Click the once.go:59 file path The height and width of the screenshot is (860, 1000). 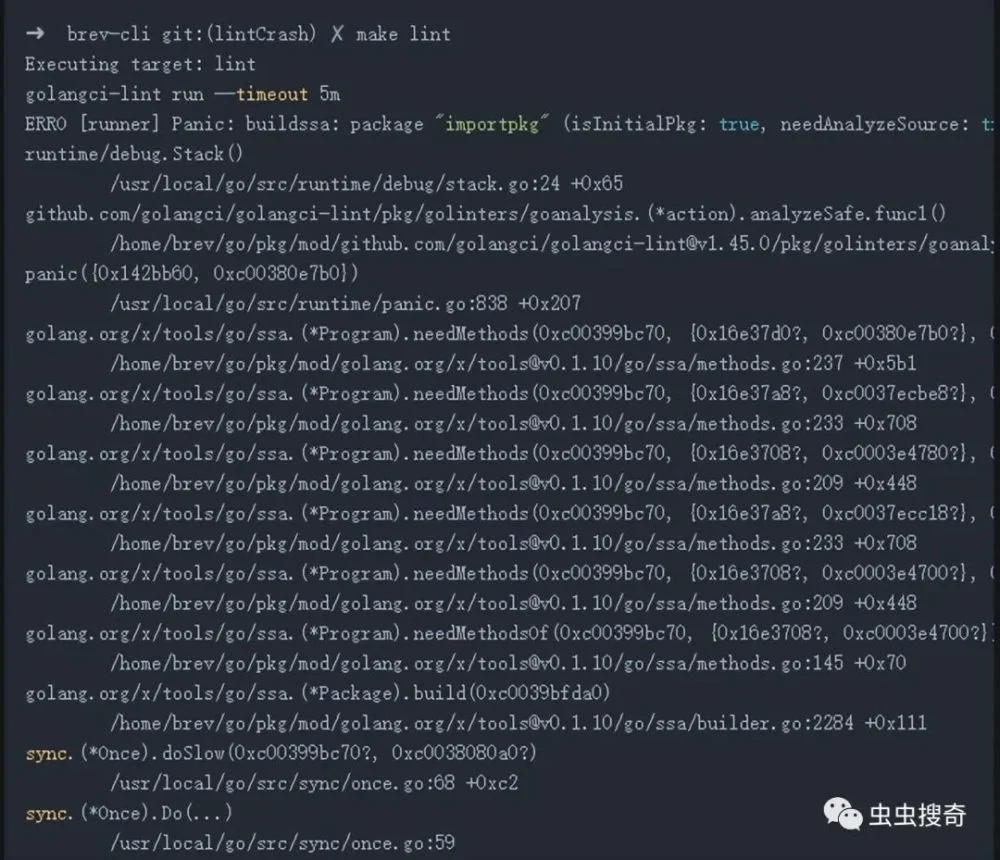[x=283, y=843]
